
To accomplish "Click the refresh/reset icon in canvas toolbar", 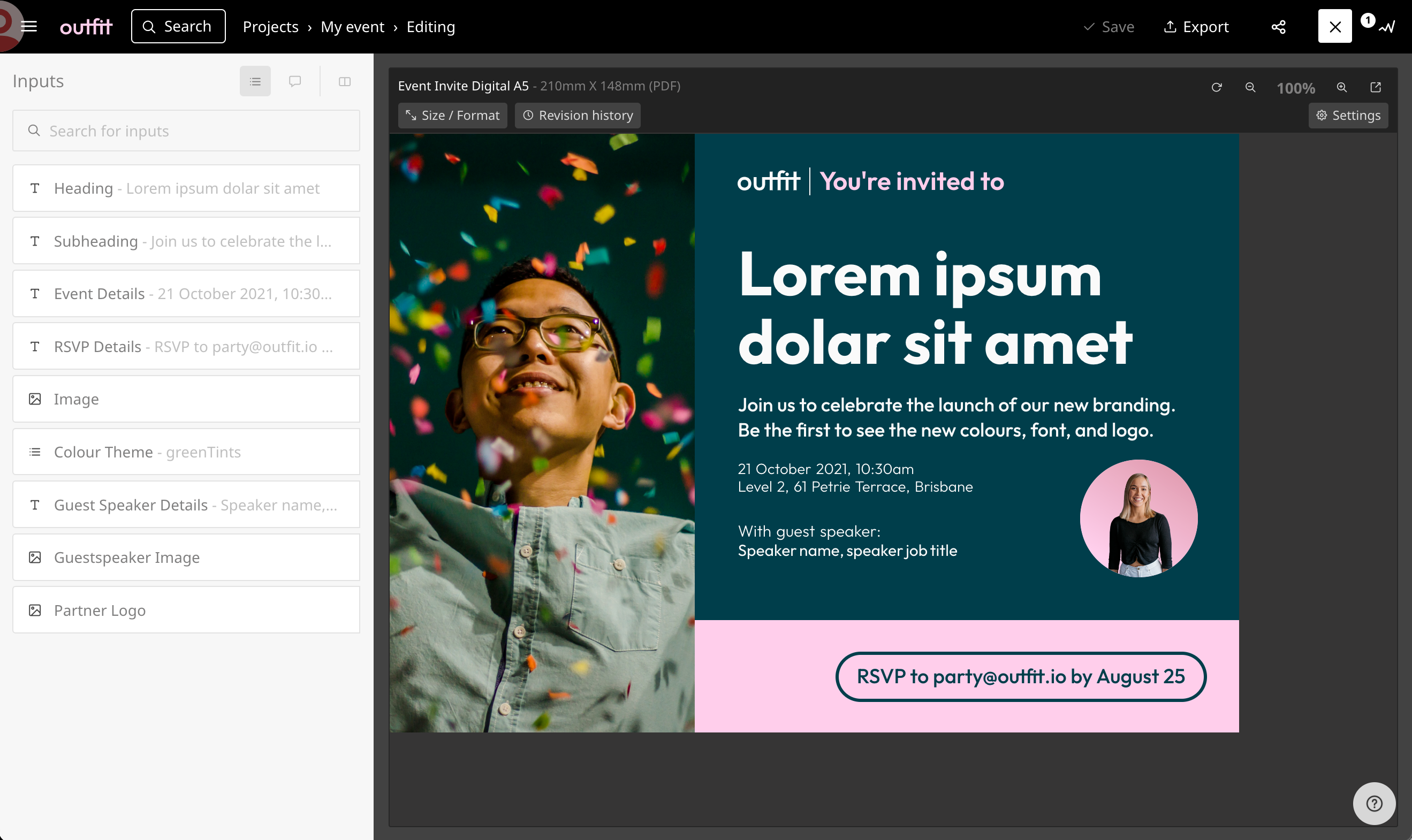I will [1216, 87].
